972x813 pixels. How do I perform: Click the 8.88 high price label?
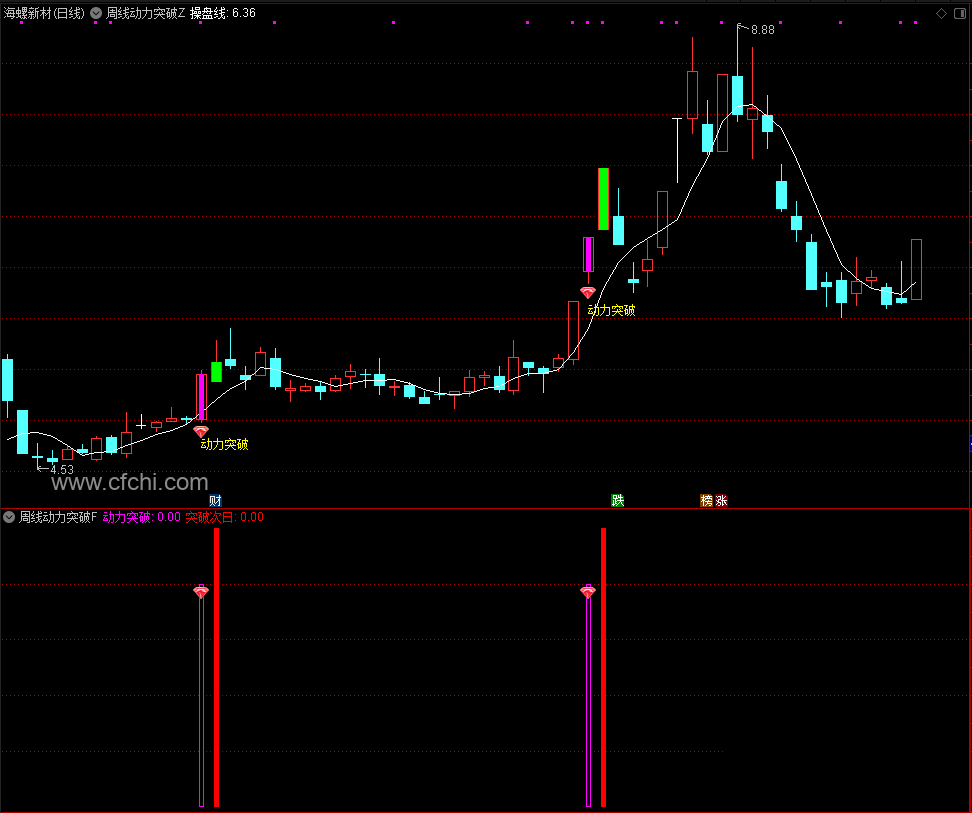[x=762, y=30]
